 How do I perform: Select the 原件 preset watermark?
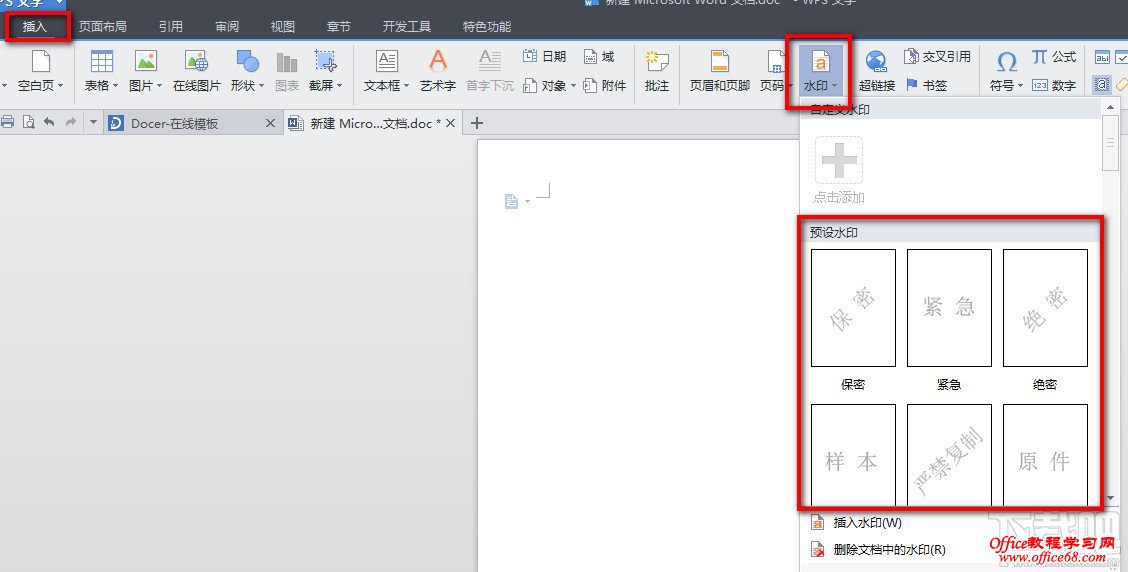[1045, 455]
